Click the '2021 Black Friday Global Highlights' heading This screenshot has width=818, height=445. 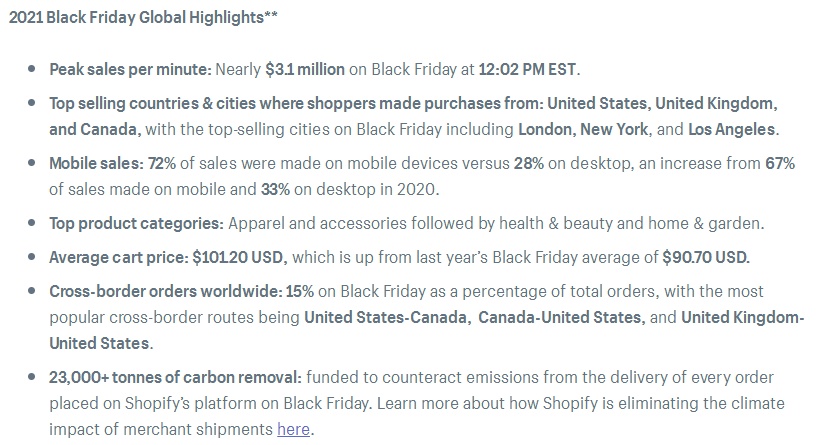(143, 17)
